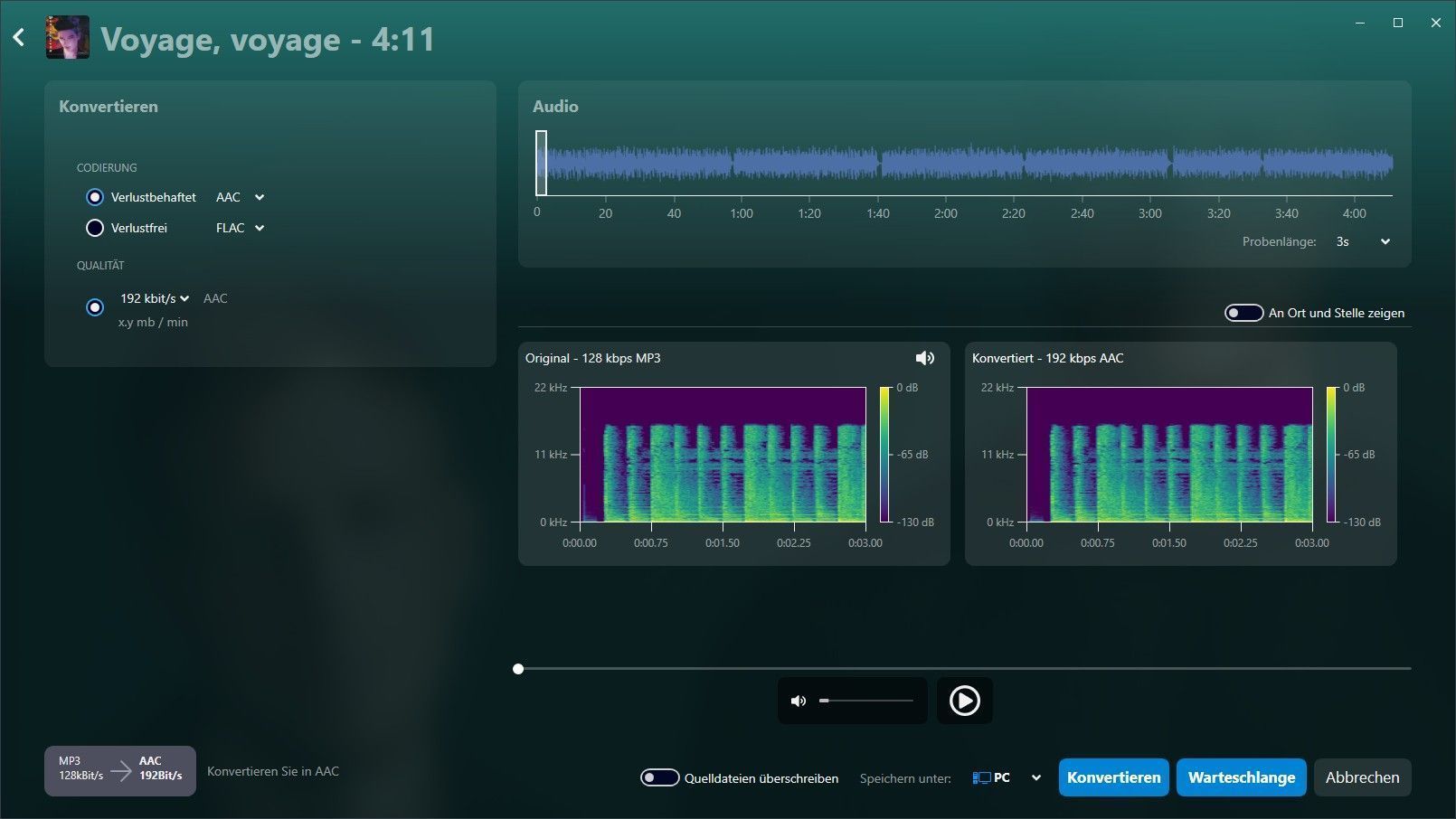This screenshot has width=1456, height=819.
Task: Click the Konvertieren button
Action: (x=1113, y=777)
